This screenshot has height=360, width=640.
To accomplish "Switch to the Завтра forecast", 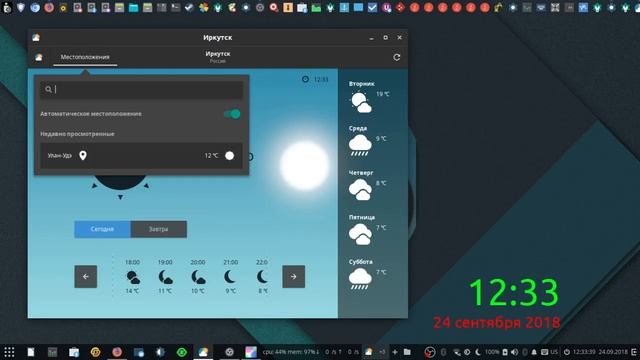I will click(159, 229).
